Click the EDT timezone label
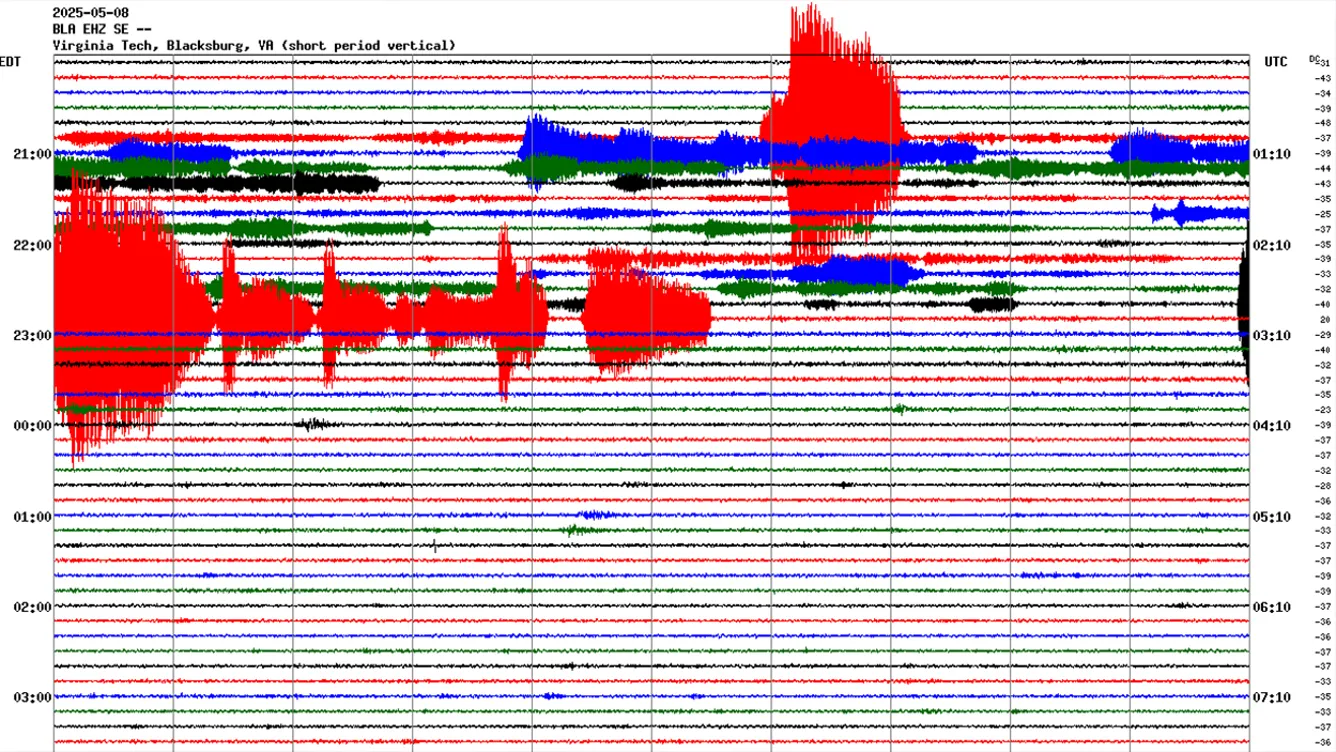 [8, 62]
